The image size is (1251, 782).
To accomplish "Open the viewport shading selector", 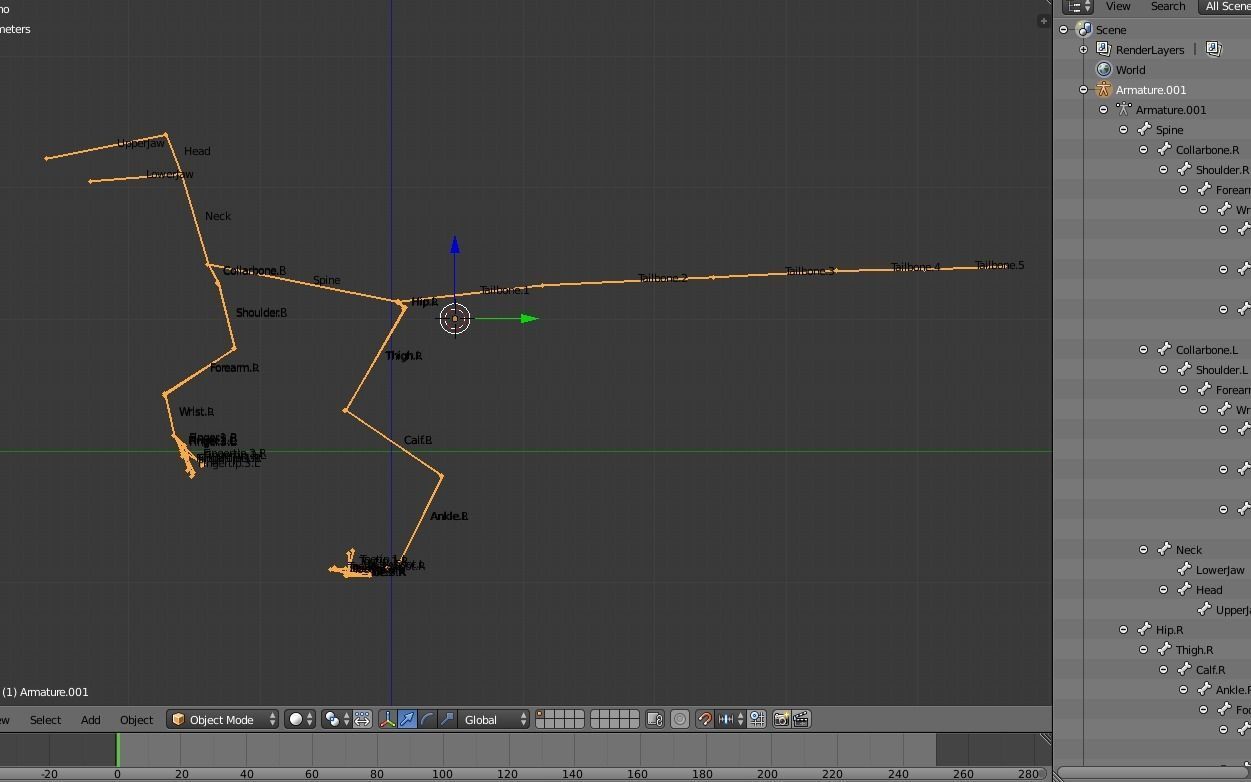I will coord(300,719).
